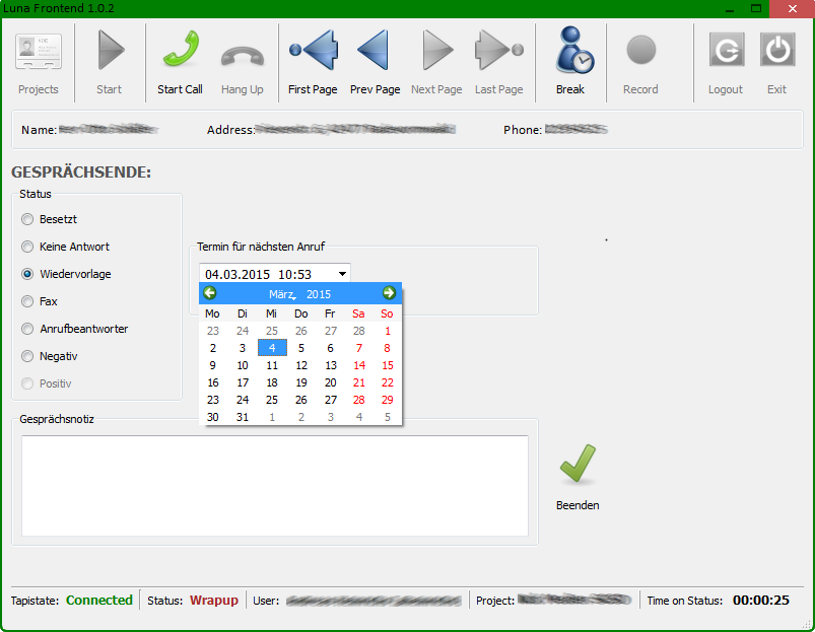Pick March 18 in the calendar
Image resolution: width=815 pixels, height=632 pixels.
272,383
